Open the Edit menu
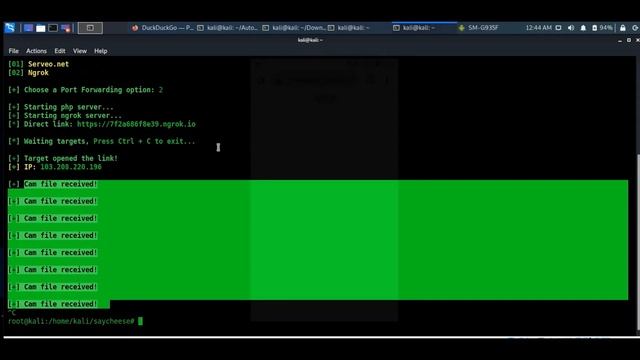Screen dimensions: 640x360 (60, 51)
